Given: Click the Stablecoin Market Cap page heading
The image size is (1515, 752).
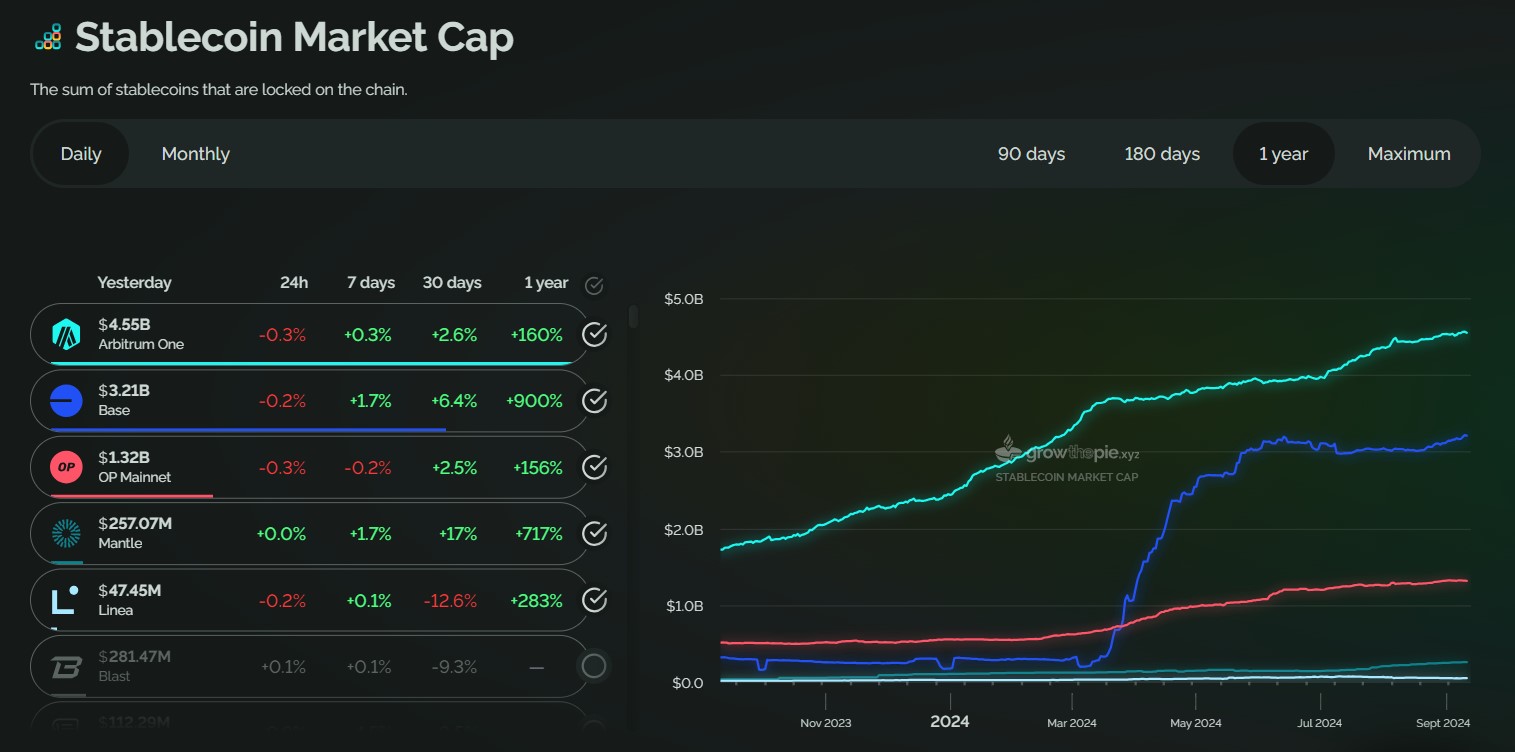Looking at the screenshot, I should [294, 38].
